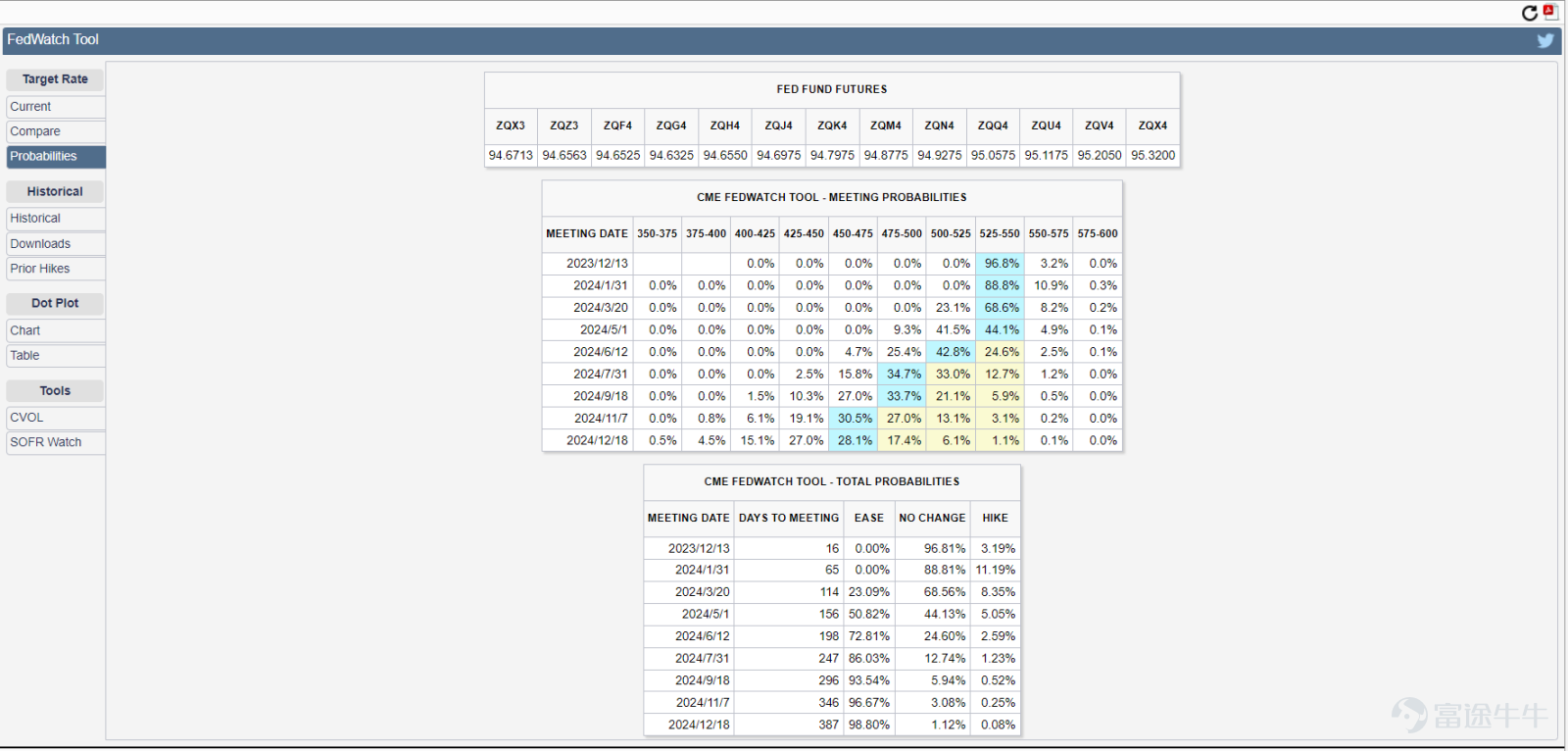Click the Ease column header
The image size is (1568, 751).
pyautogui.click(x=869, y=519)
